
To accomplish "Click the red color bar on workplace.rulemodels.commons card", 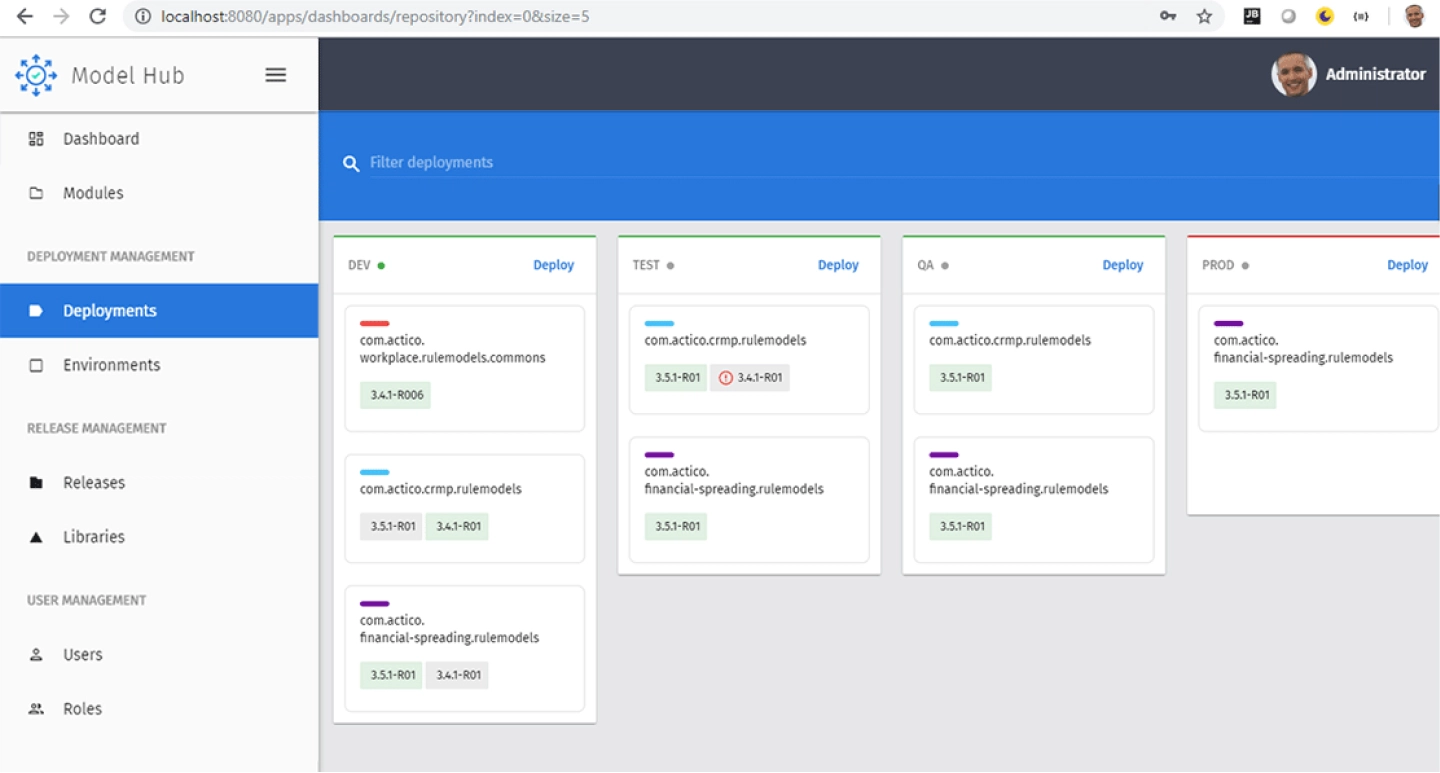I will pyautogui.click(x=374, y=323).
